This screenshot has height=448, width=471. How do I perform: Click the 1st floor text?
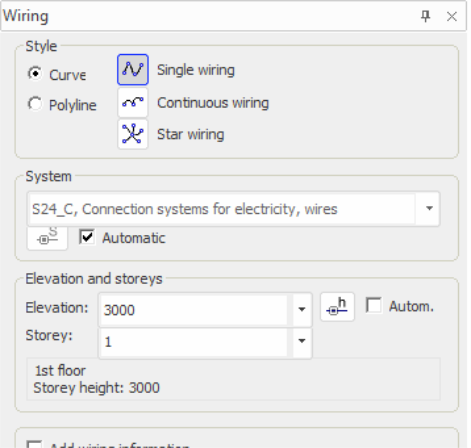pos(60,371)
